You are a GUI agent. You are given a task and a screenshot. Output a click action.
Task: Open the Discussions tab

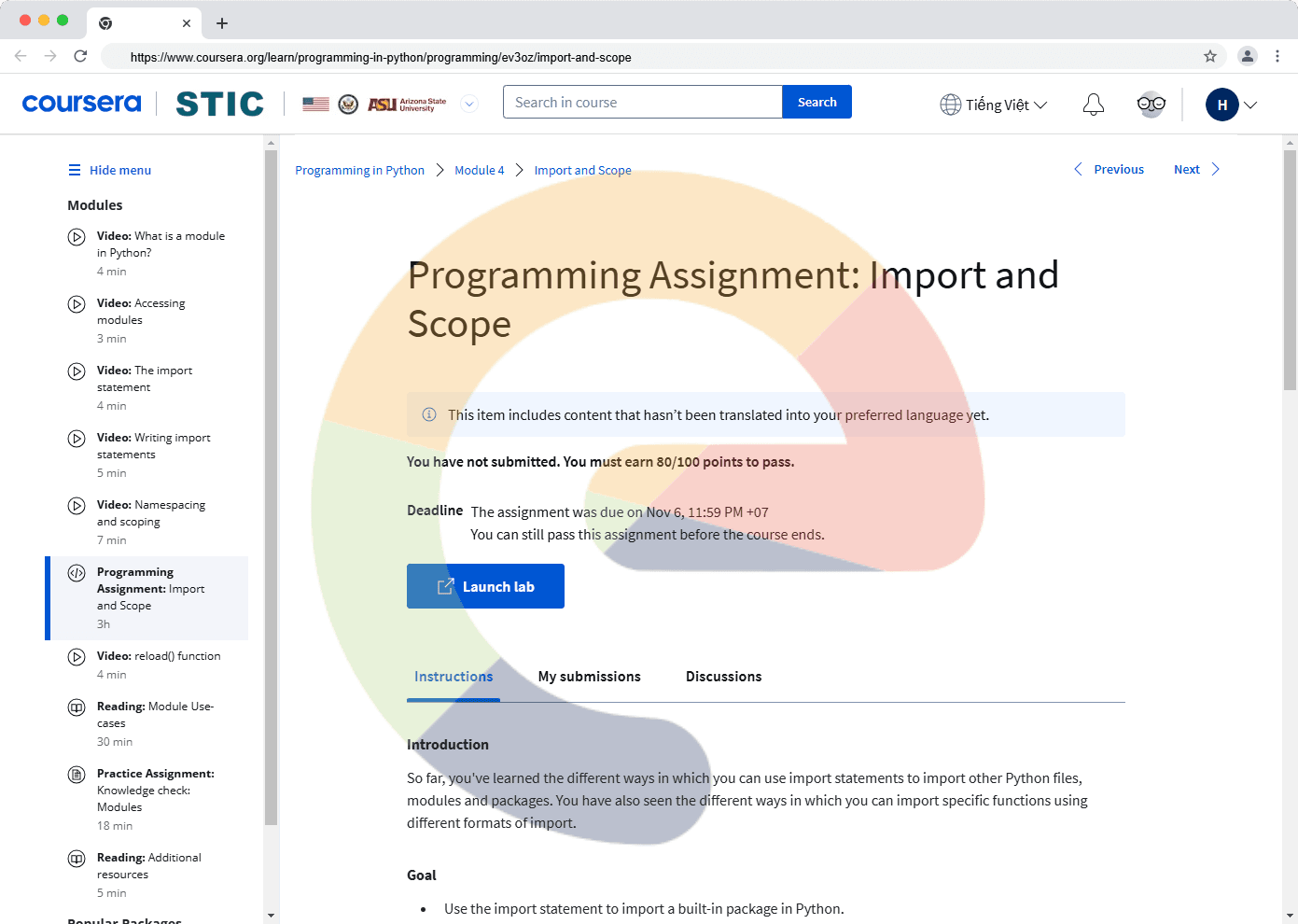click(x=723, y=677)
